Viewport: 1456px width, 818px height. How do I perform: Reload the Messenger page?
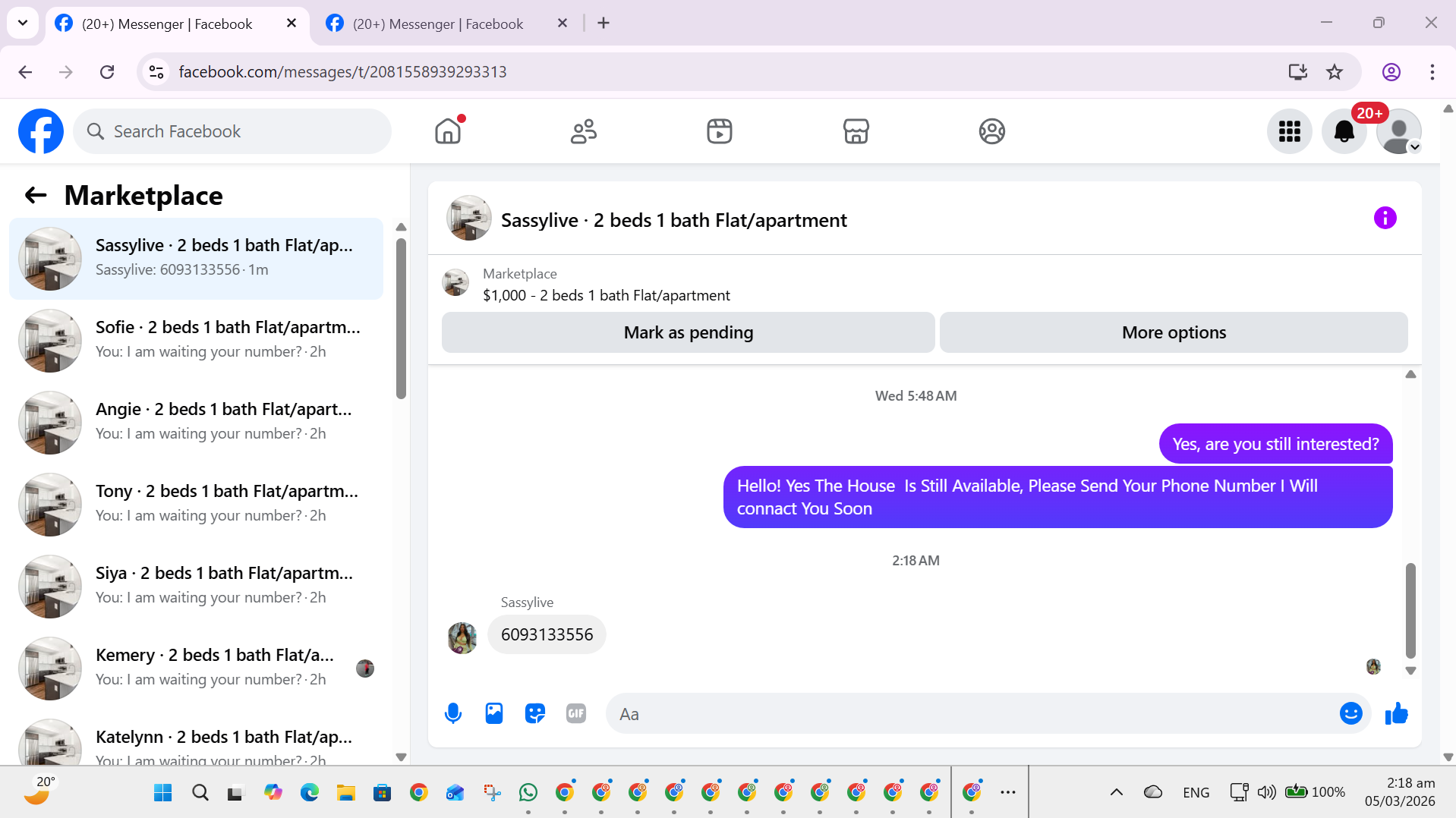click(107, 72)
